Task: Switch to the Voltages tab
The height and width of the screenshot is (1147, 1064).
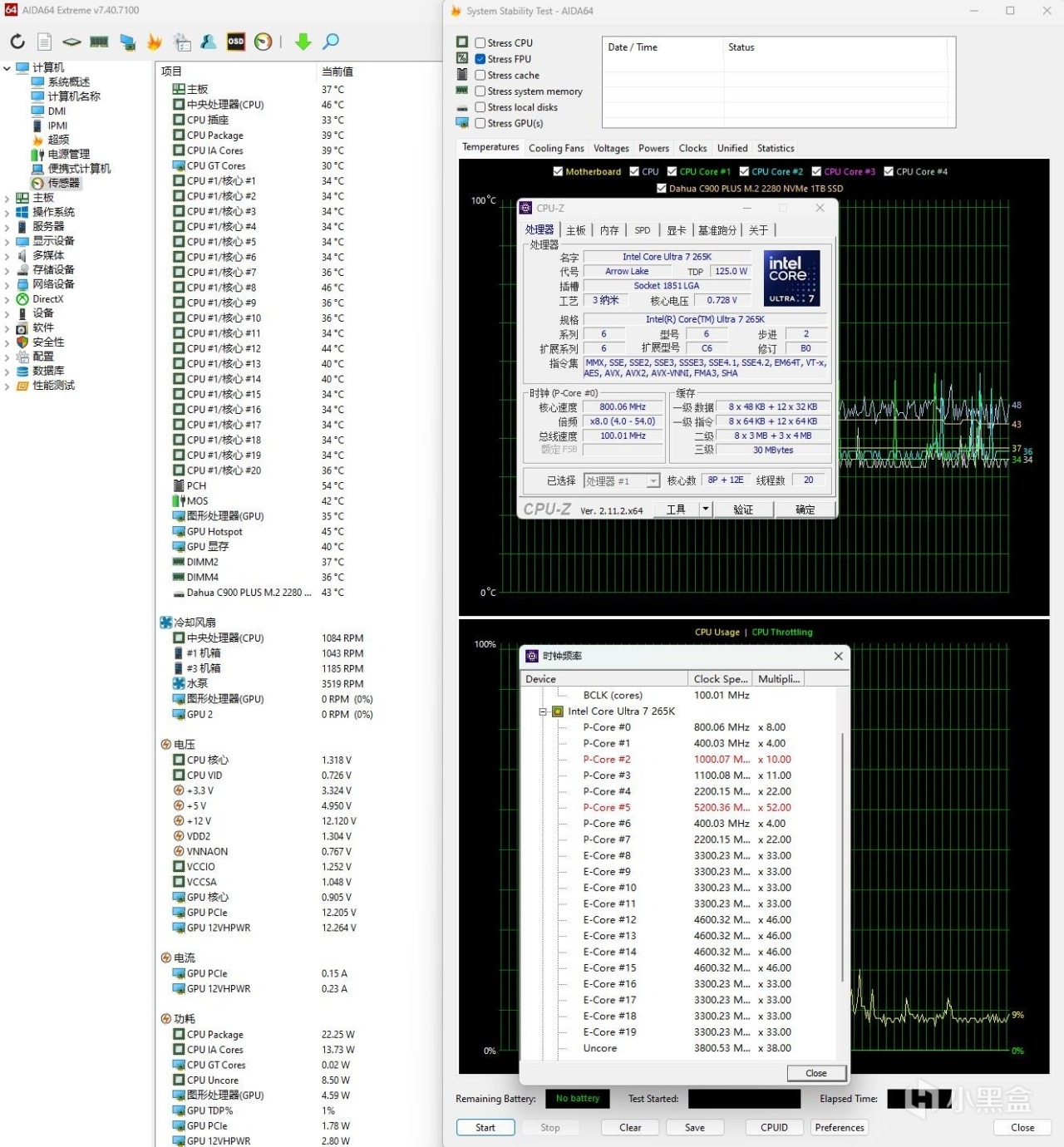Action: (611, 148)
